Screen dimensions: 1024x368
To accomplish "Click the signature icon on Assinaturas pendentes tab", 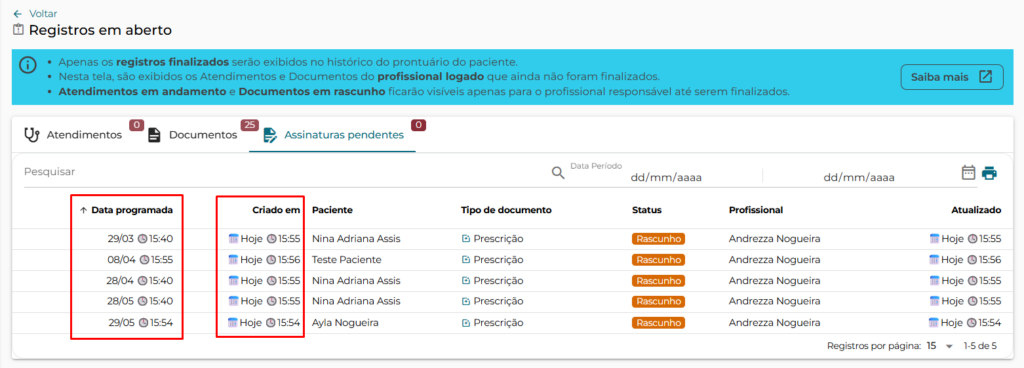I will click(x=270, y=135).
